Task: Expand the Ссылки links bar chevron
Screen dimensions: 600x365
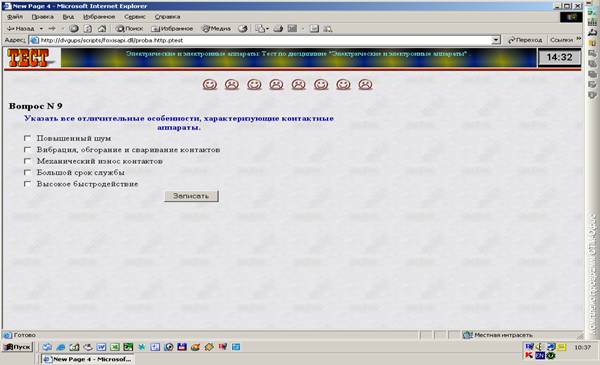Action: pos(579,39)
